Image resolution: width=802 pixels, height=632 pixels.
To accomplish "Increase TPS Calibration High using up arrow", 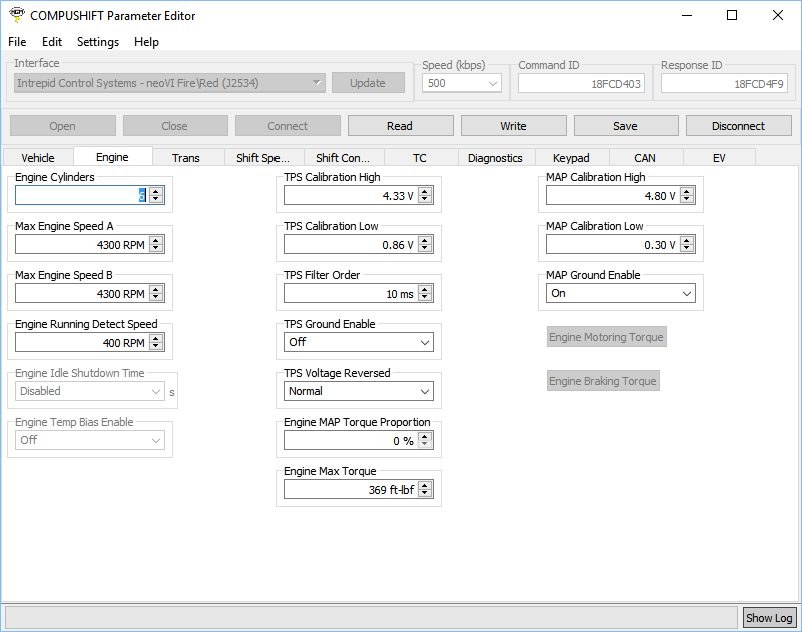I will click(425, 192).
